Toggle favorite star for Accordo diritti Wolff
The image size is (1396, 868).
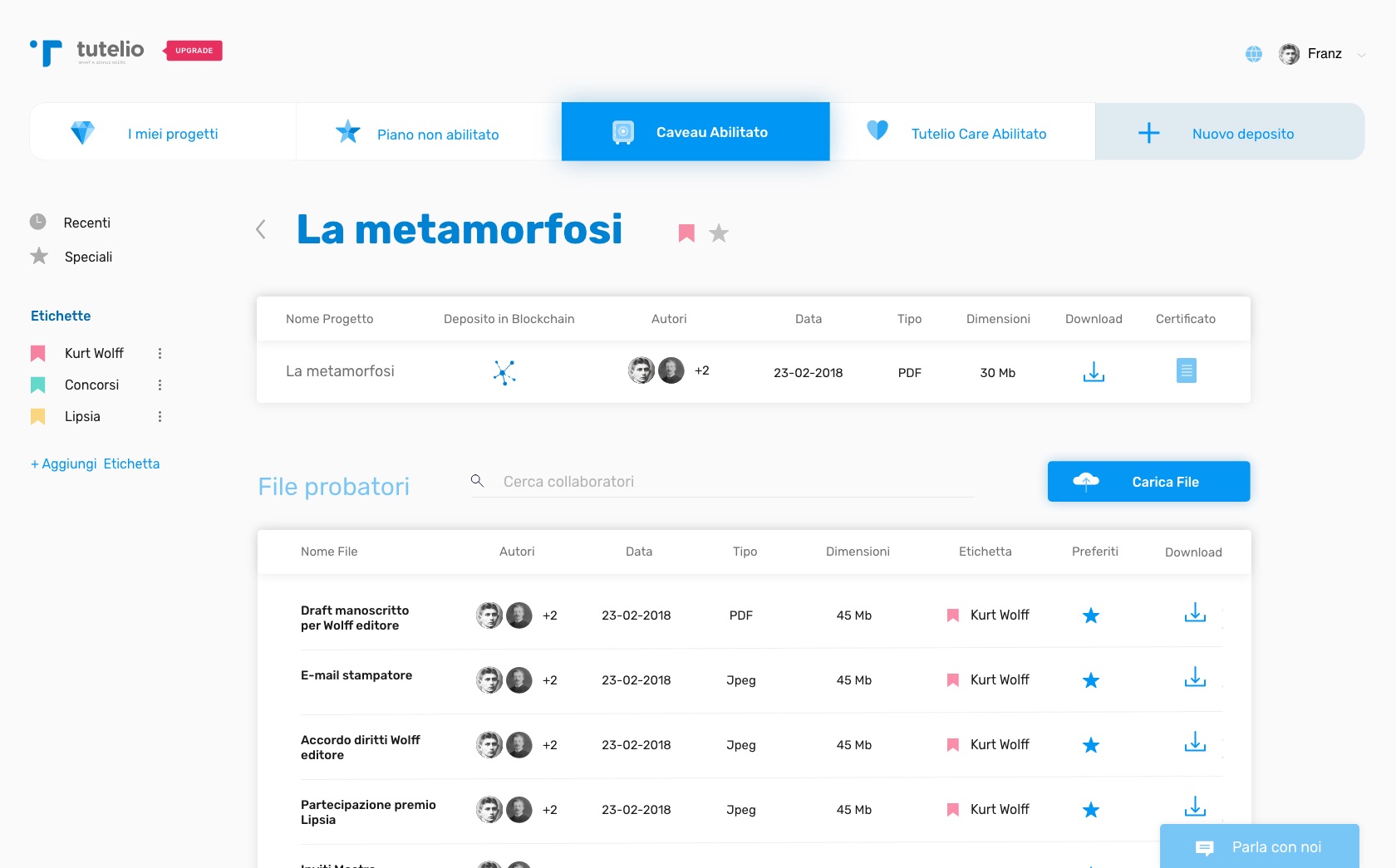point(1091,745)
